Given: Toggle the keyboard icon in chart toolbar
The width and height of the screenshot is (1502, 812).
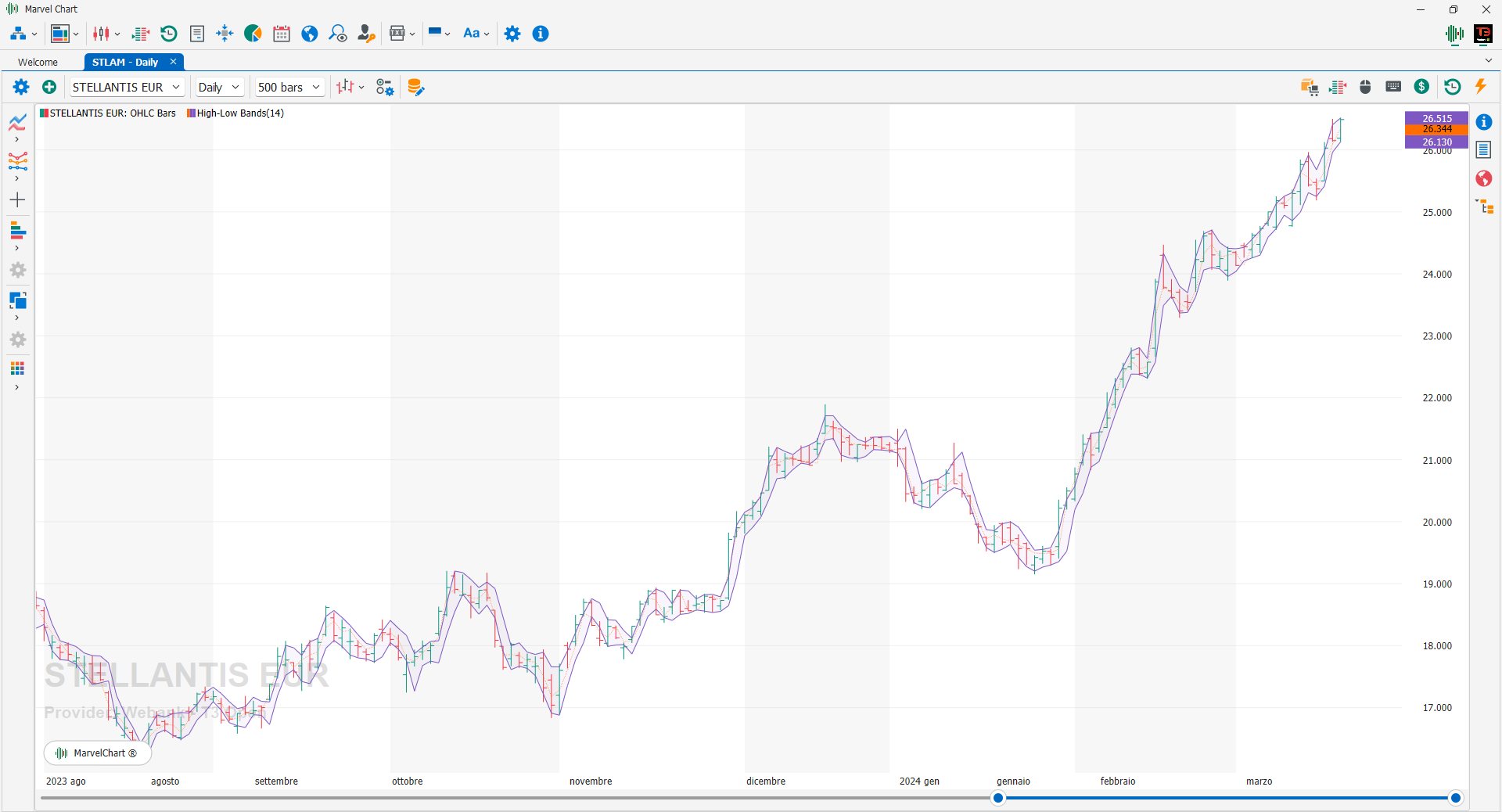Looking at the screenshot, I should coord(1393,87).
